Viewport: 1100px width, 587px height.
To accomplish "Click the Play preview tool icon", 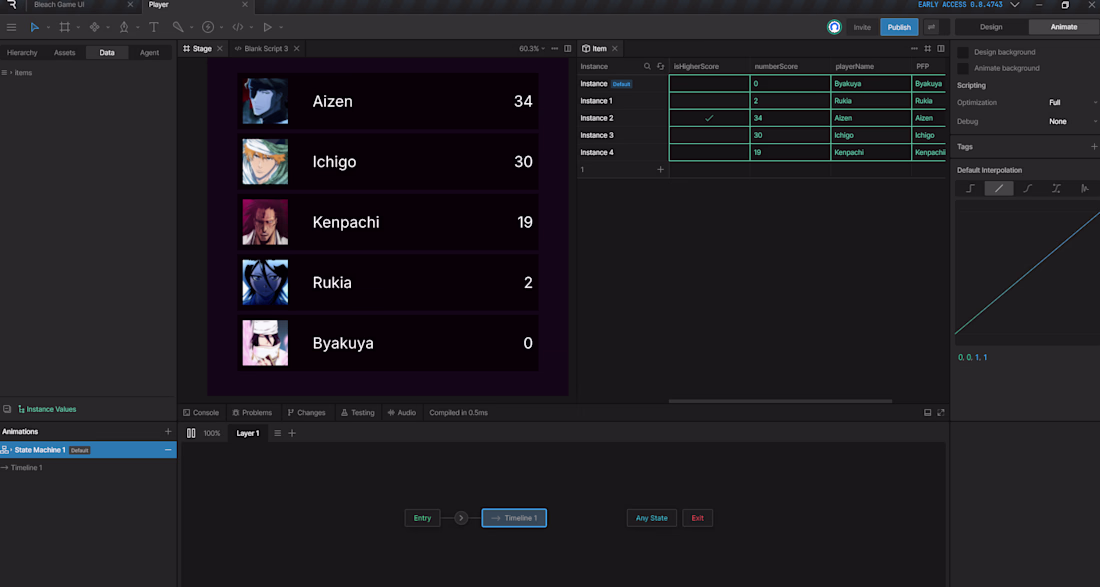I will [267, 27].
